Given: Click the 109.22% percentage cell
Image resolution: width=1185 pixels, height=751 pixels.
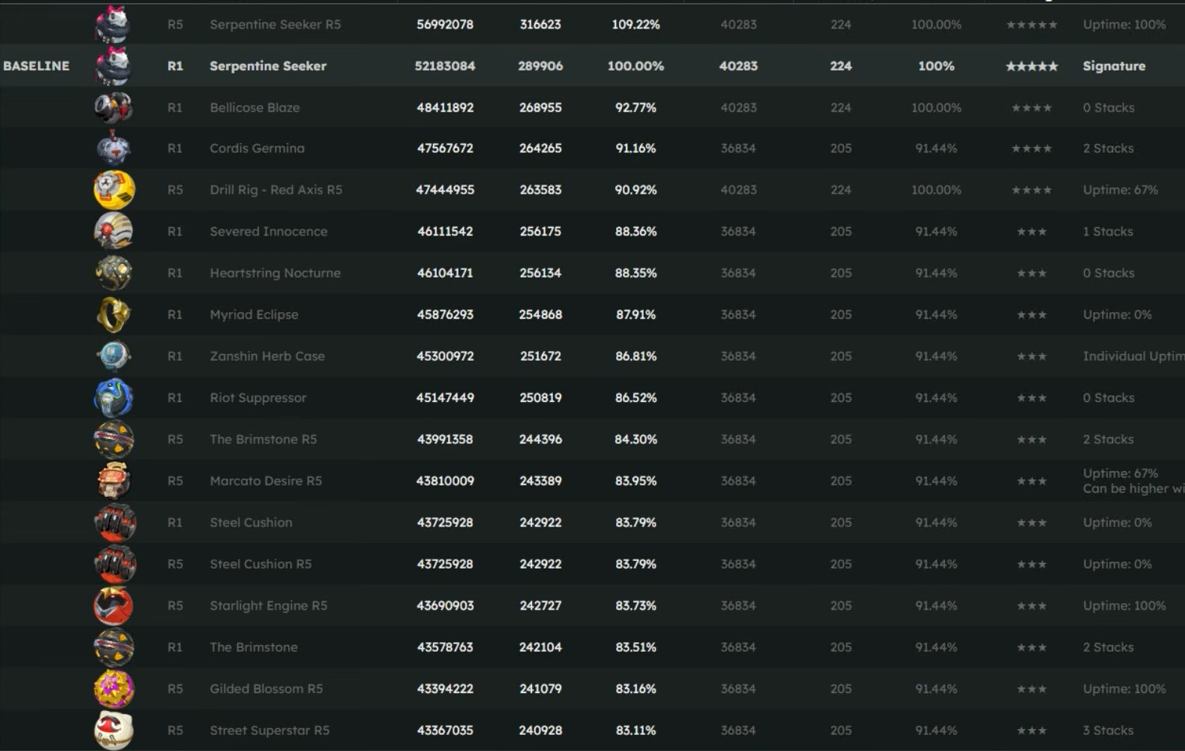Looking at the screenshot, I should point(636,24).
